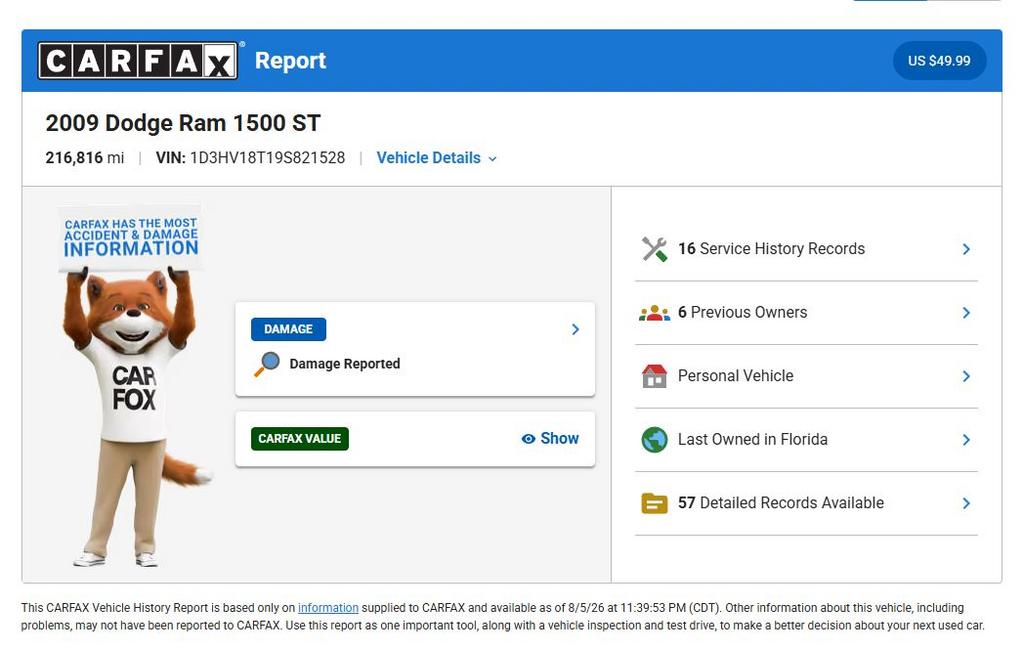Click the wrench icon for Service History
The image size is (1024, 650).
tap(654, 249)
